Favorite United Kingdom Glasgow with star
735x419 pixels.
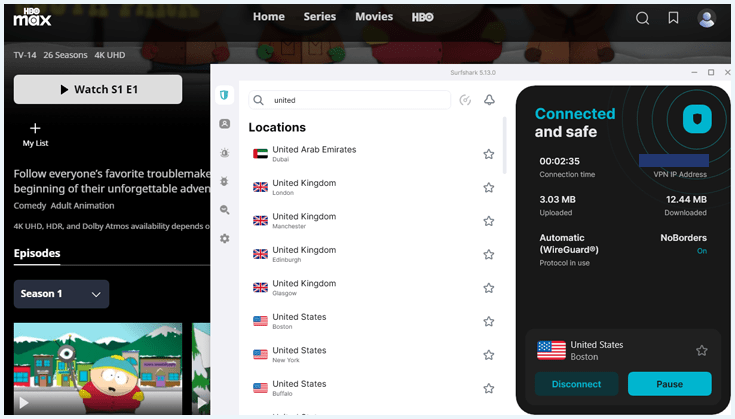tap(488, 288)
